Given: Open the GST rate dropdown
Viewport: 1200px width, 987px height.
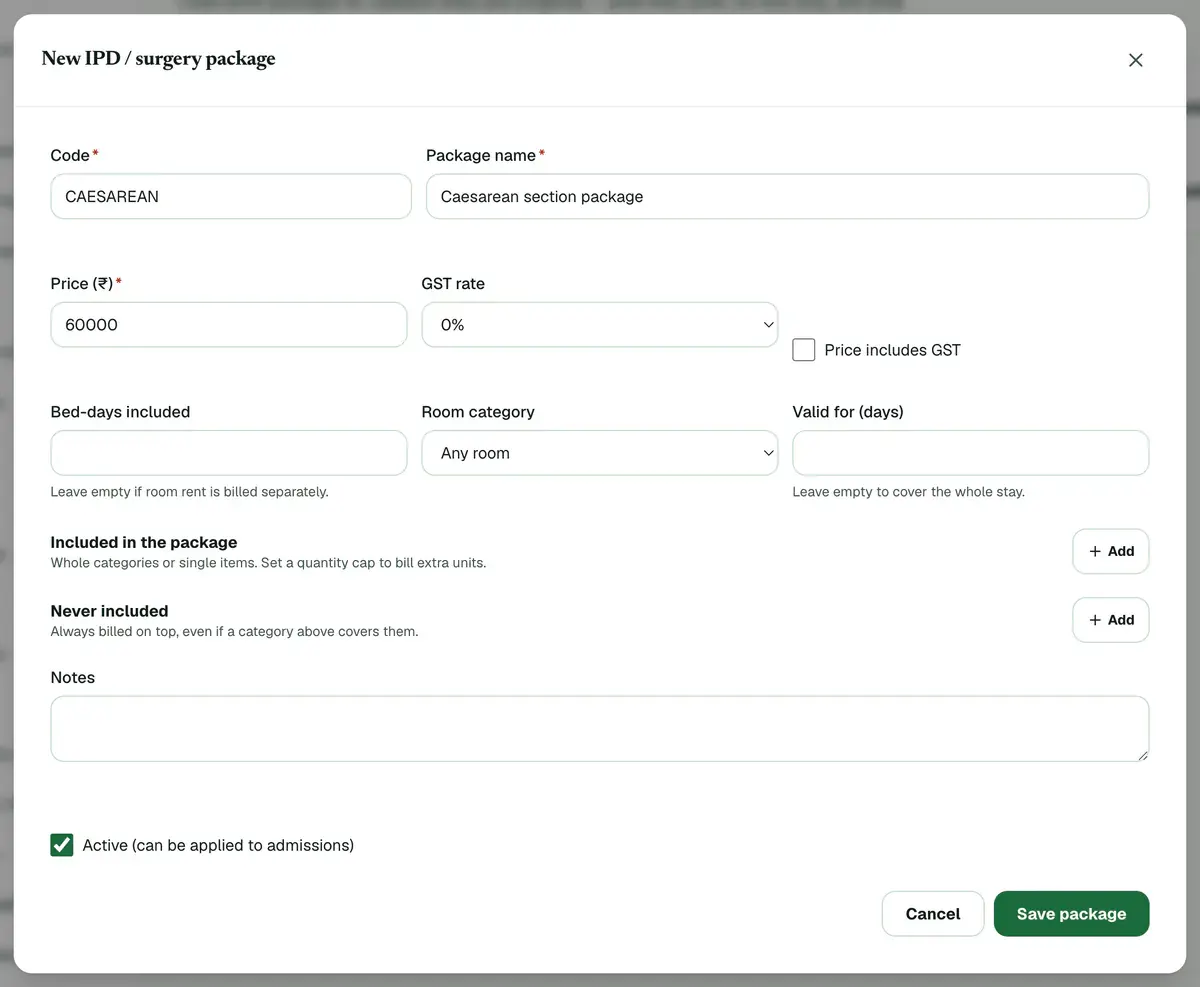Looking at the screenshot, I should pos(600,325).
